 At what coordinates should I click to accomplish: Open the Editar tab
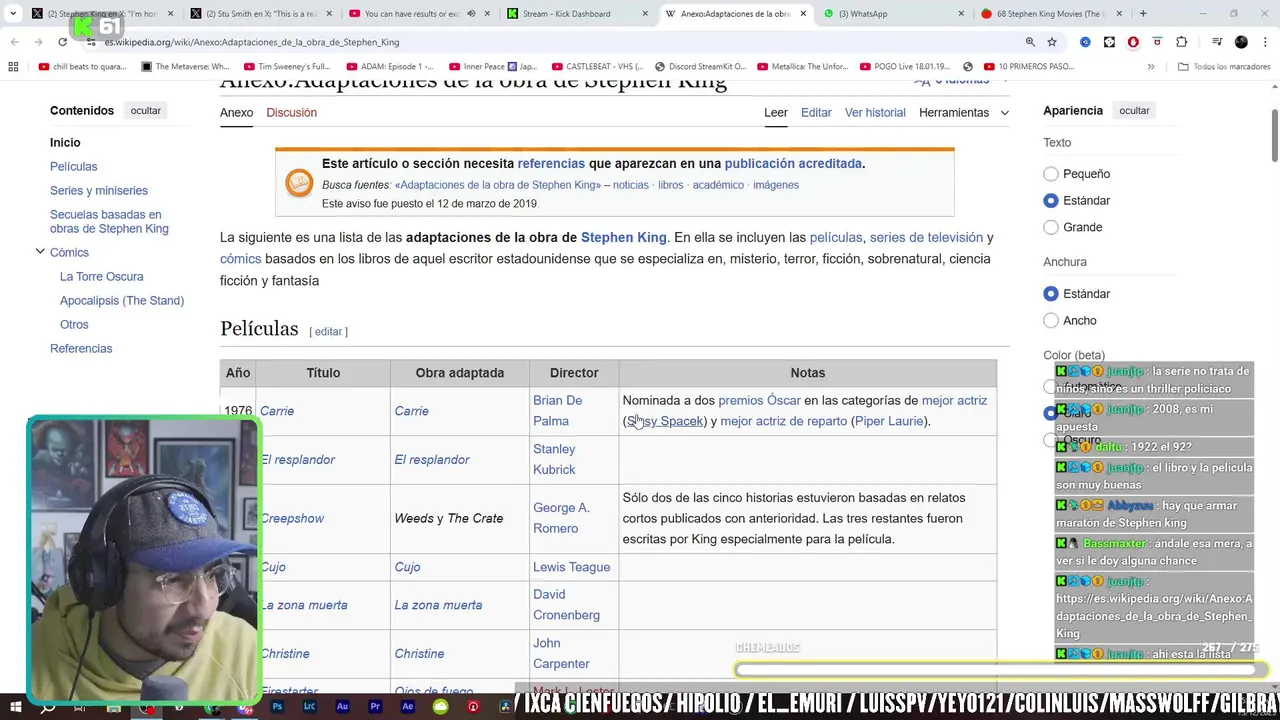[816, 113]
